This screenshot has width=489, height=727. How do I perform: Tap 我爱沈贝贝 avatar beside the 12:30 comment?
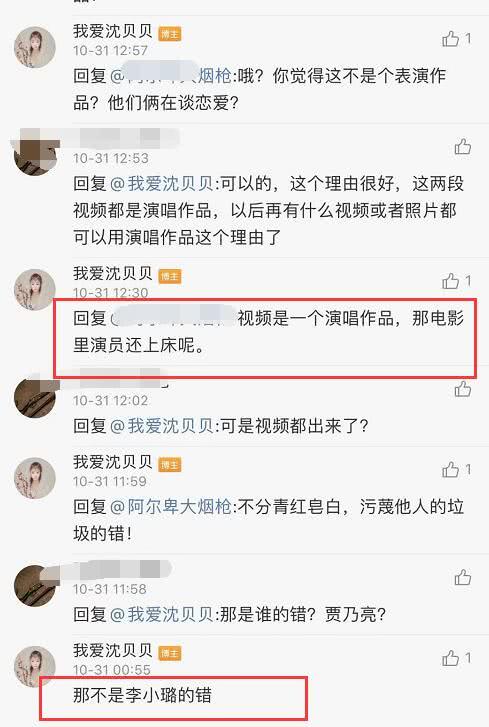pos(35,289)
